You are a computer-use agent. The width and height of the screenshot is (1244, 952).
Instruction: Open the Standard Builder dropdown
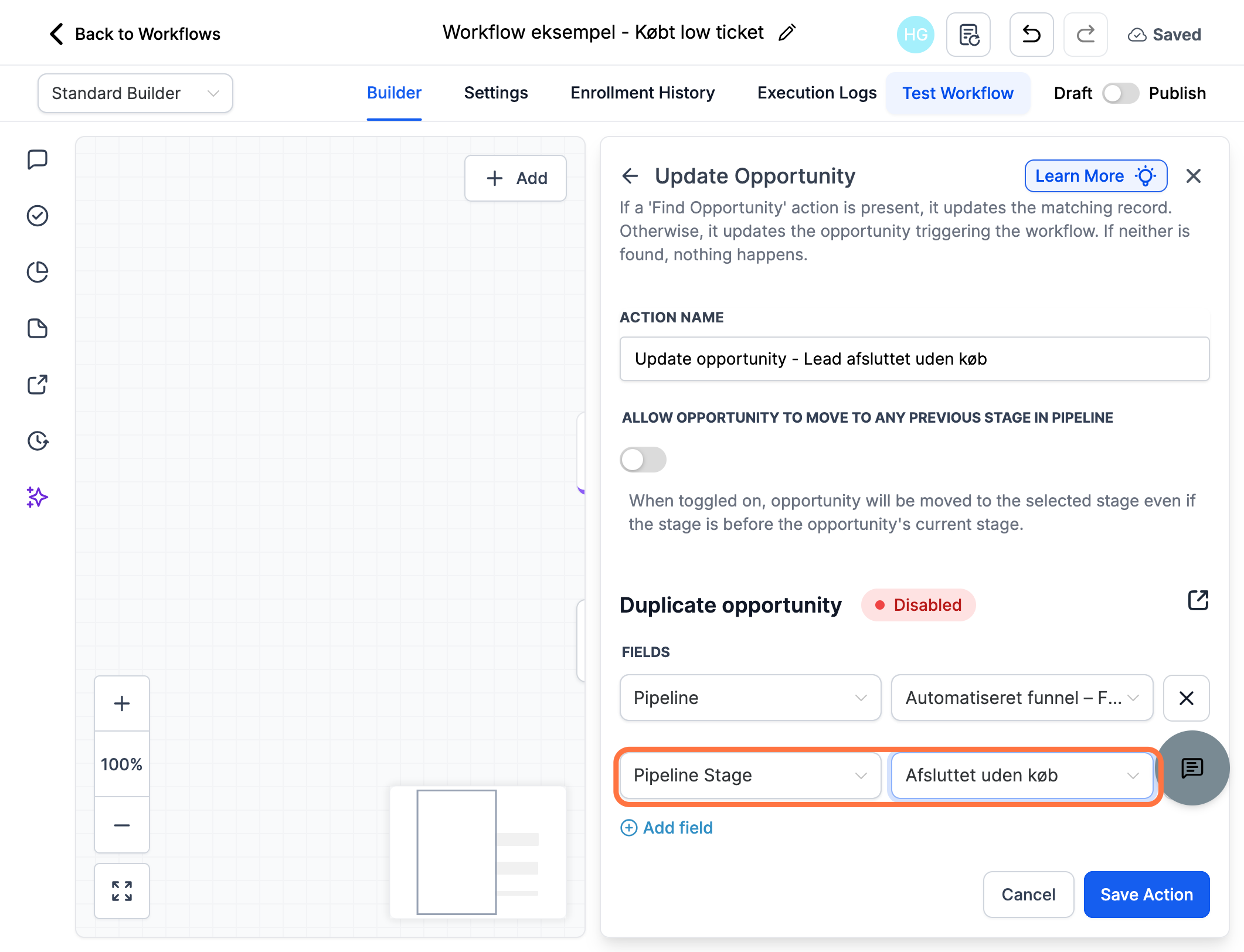[135, 93]
